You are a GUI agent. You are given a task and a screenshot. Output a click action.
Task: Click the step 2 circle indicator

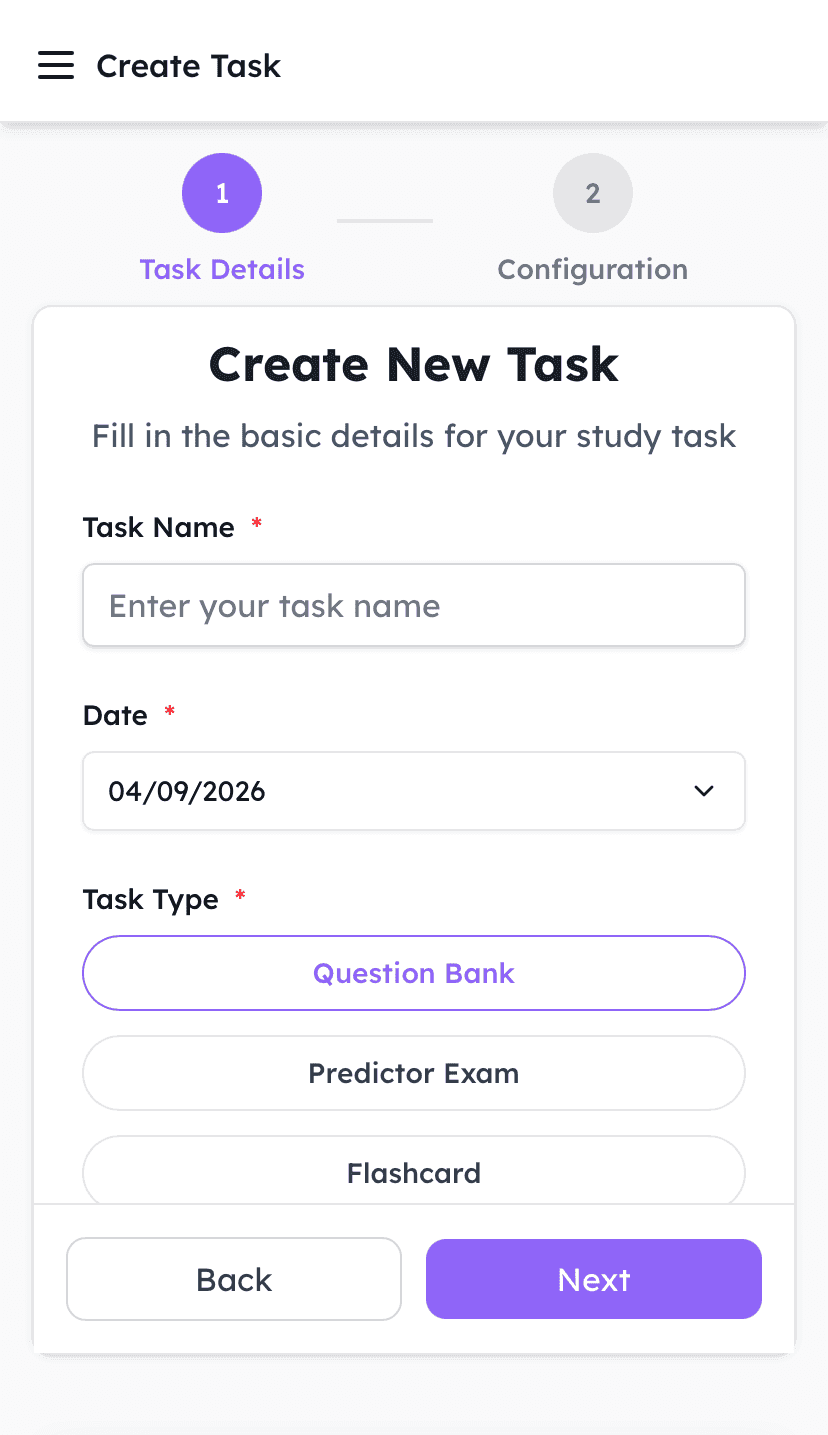pos(592,193)
